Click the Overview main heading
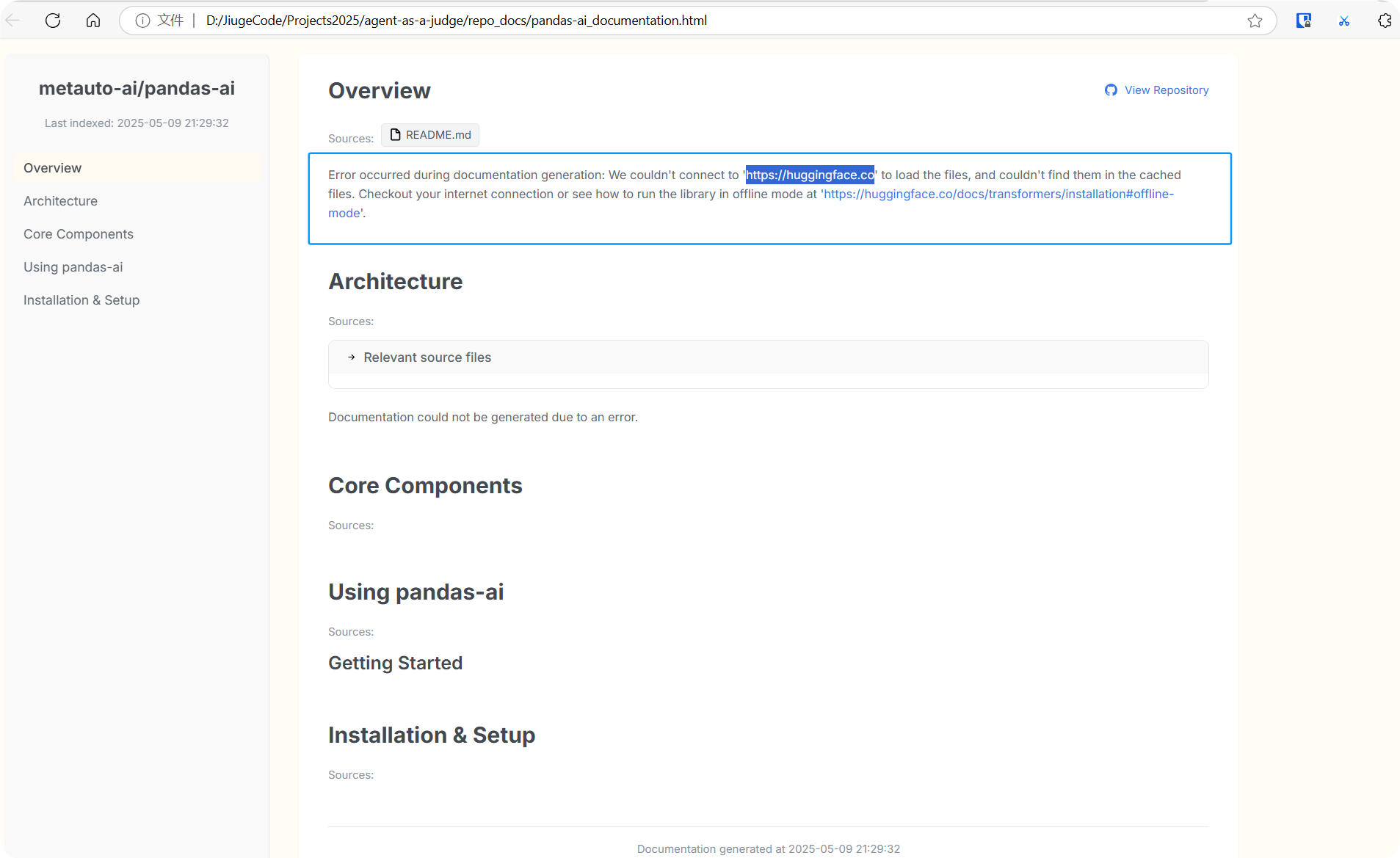1400x858 pixels. click(x=379, y=90)
